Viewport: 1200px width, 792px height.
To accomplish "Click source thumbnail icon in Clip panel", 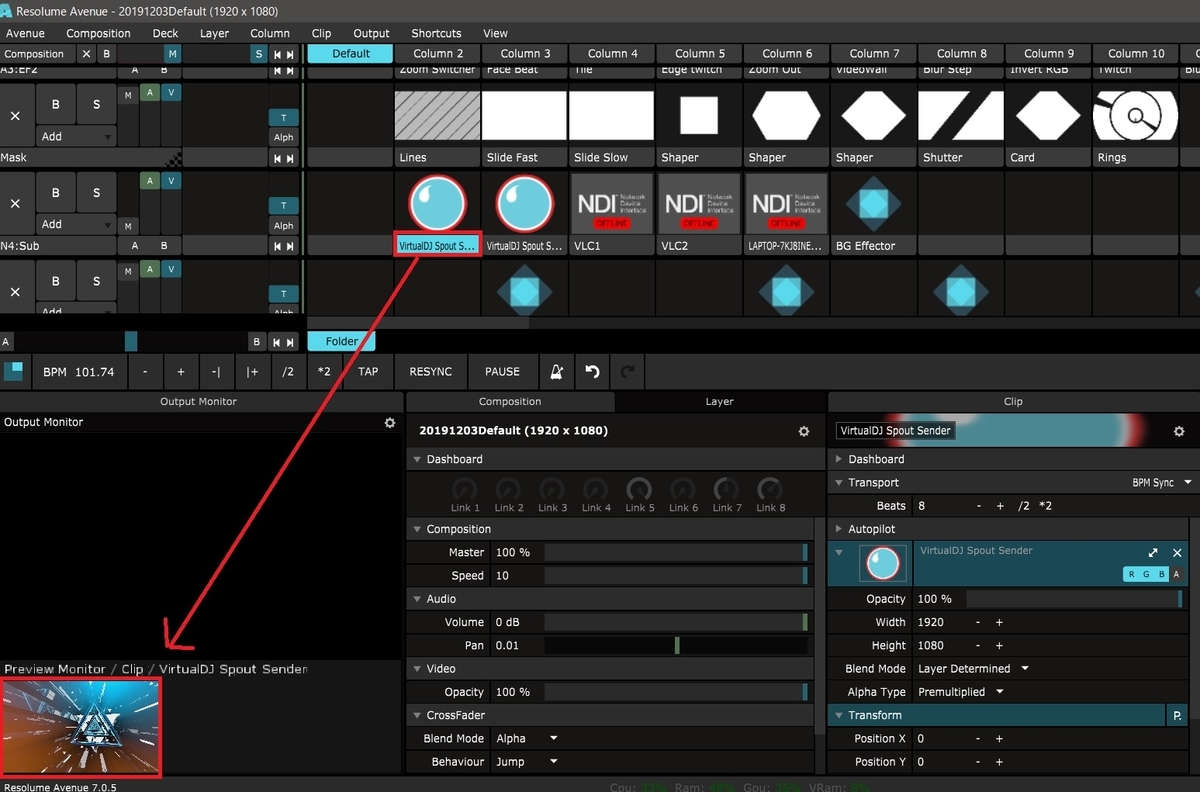I will 883,564.
